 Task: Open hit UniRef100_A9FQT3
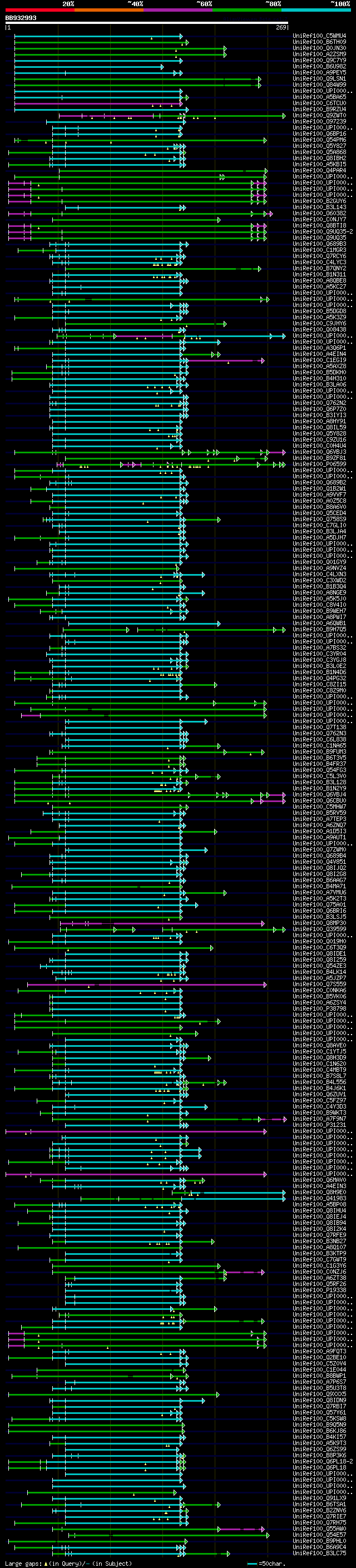pos(319,1351)
